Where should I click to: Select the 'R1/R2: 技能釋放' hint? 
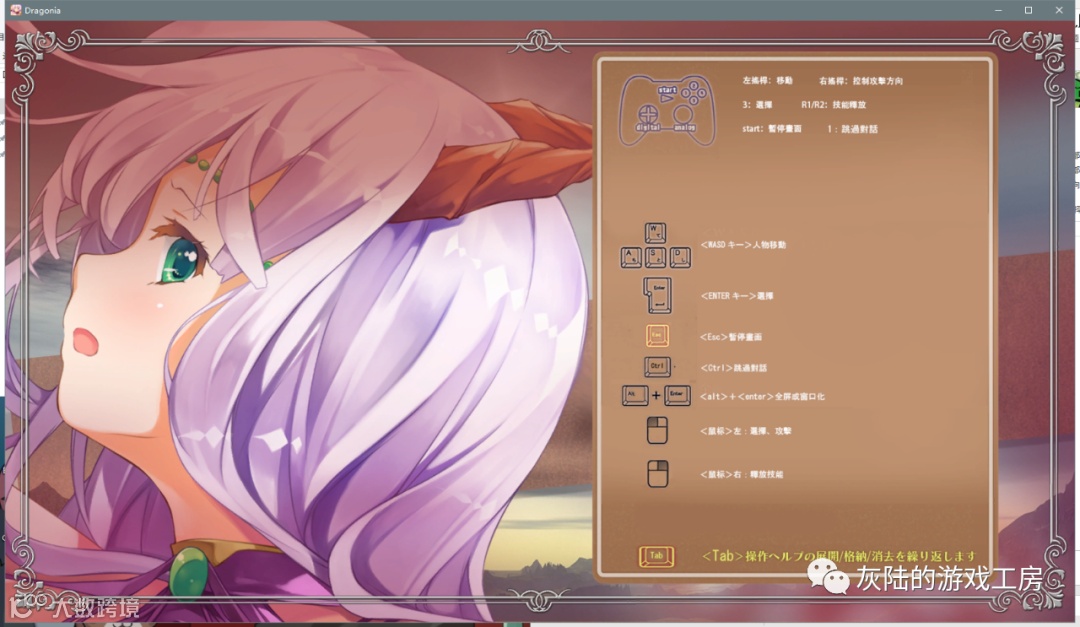pos(833,105)
